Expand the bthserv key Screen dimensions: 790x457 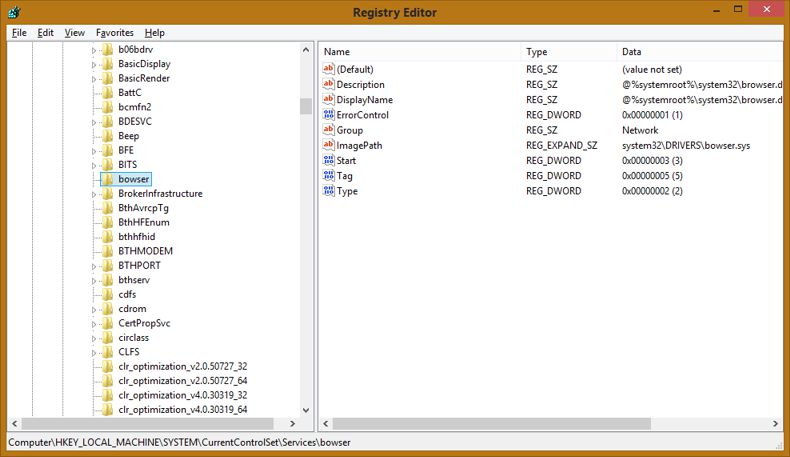[x=94, y=281]
